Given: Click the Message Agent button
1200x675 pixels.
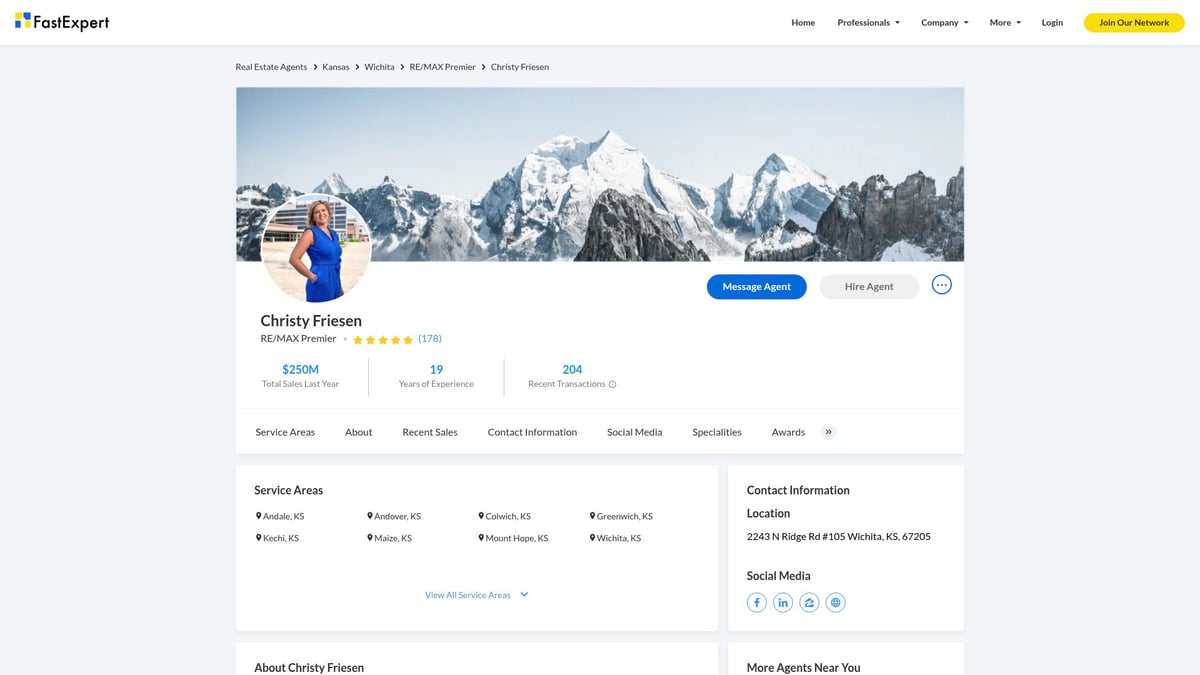Looking at the screenshot, I should click(756, 286).
